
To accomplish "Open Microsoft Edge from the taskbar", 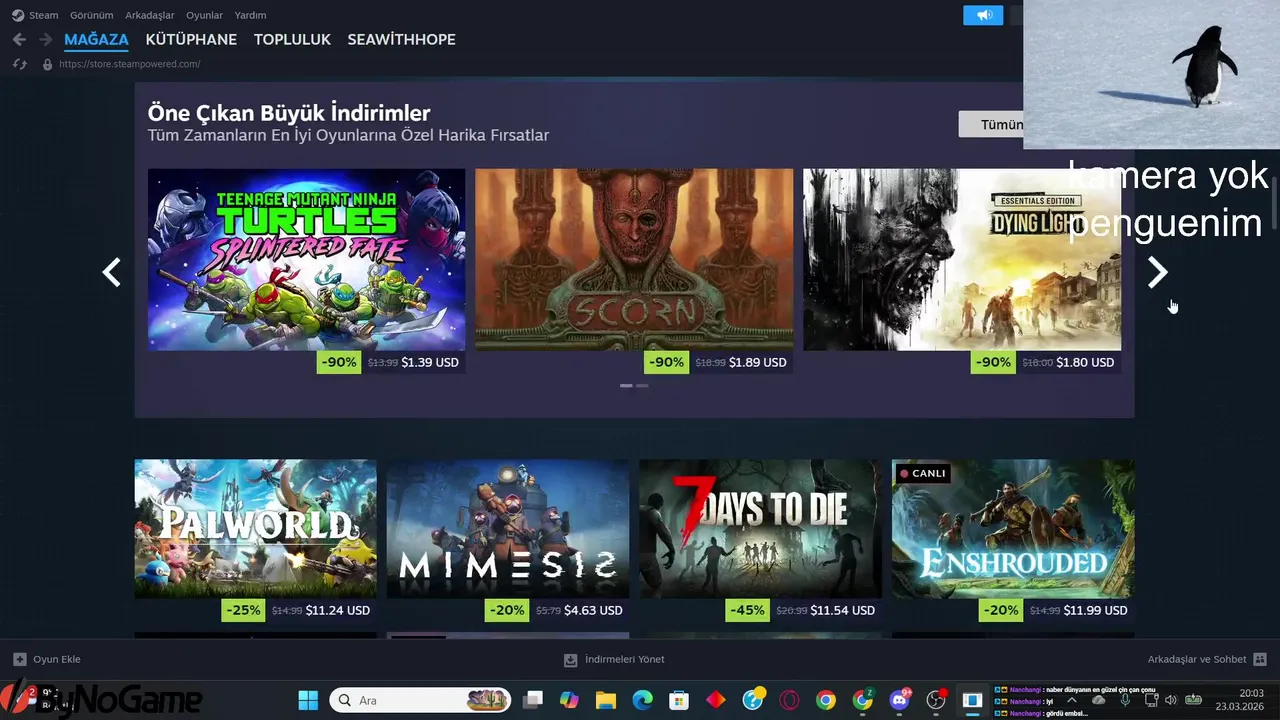I will [x=642, y=700].
